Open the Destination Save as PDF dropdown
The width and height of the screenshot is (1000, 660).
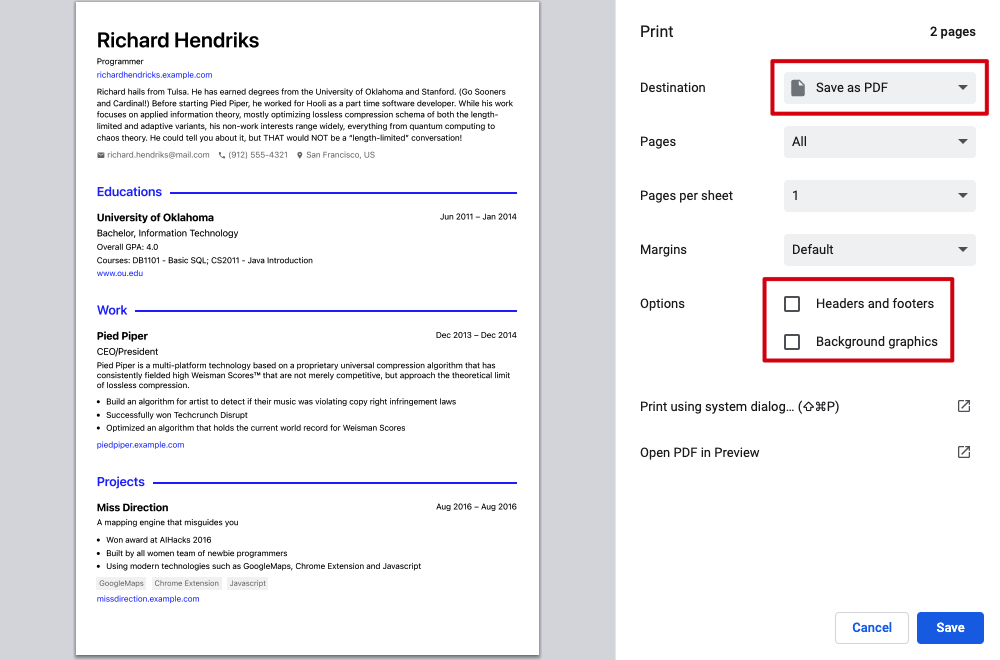point(879,88)
